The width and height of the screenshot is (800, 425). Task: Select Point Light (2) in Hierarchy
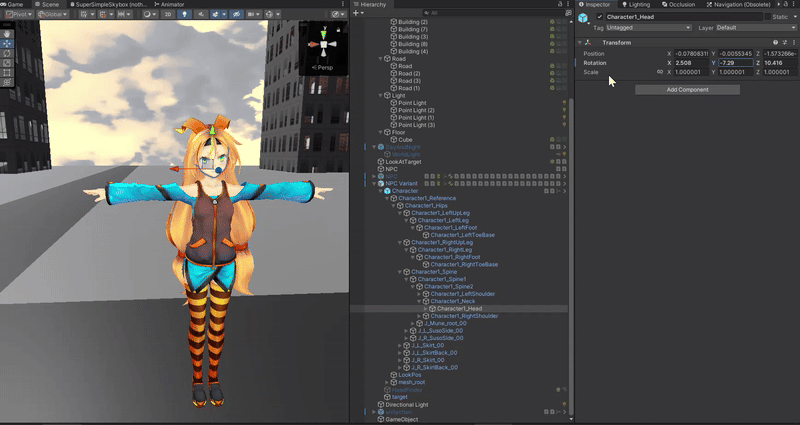click(x=416, y=110)
